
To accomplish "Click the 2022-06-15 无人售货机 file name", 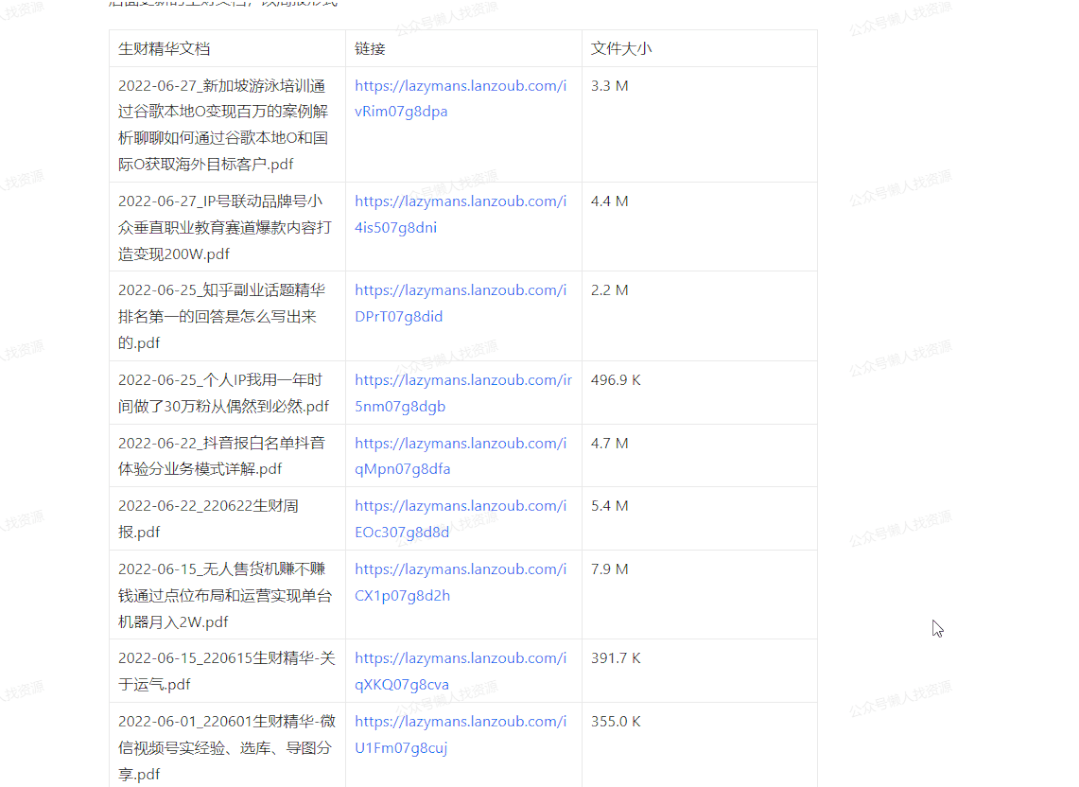I will (225, 595).
